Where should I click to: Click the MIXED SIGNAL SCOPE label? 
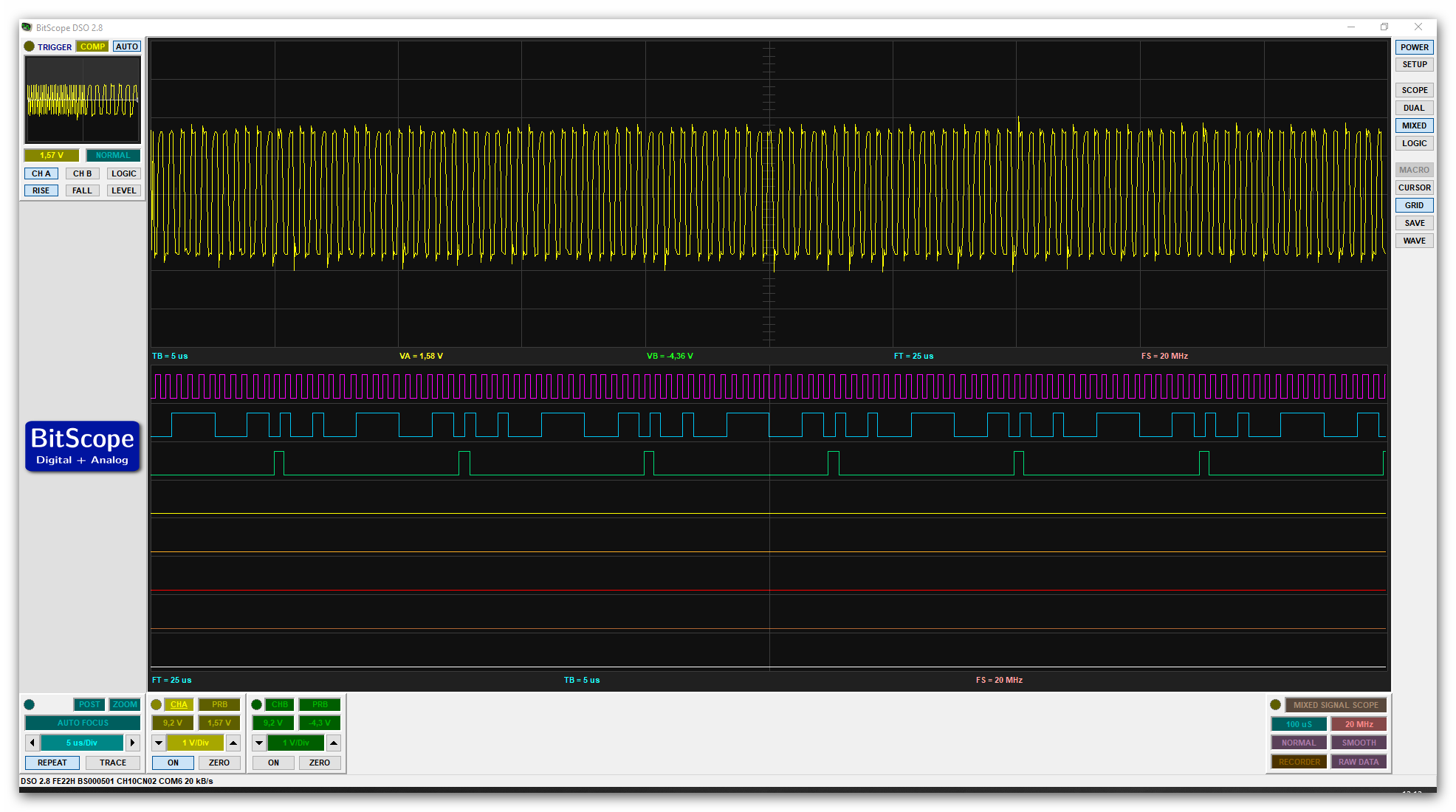pyautogui.click(x=1336, y=705)
